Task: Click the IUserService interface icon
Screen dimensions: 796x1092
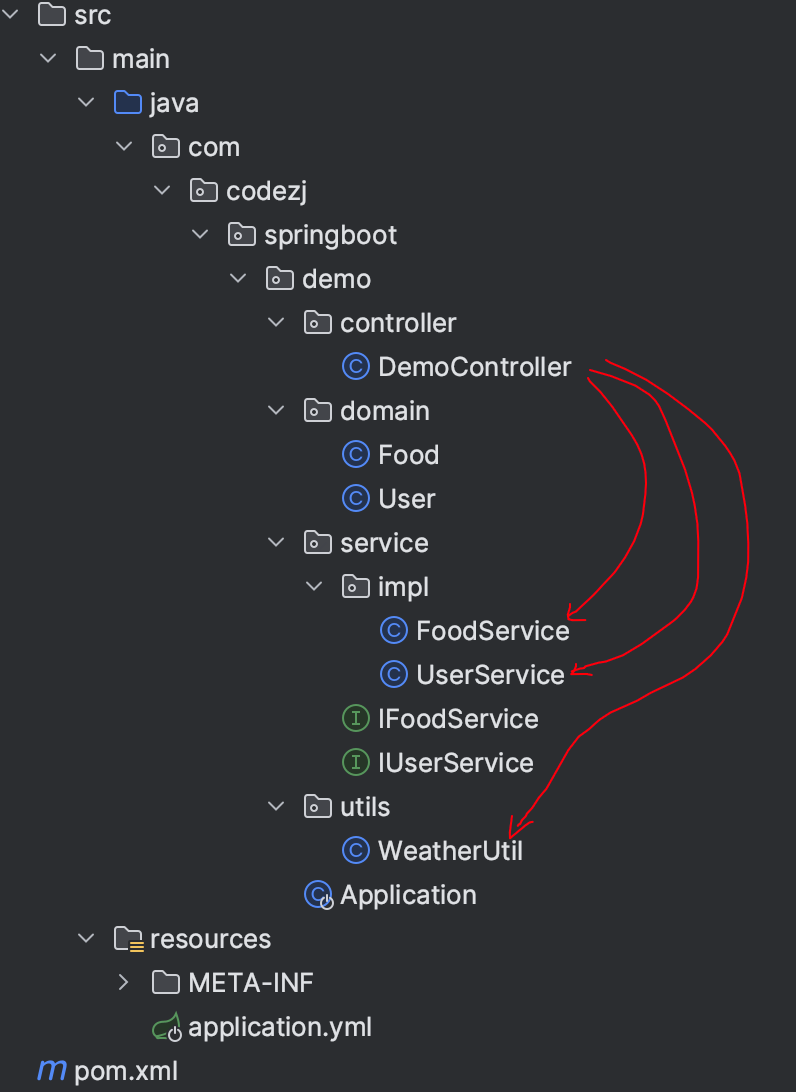Action: [356, 762]
